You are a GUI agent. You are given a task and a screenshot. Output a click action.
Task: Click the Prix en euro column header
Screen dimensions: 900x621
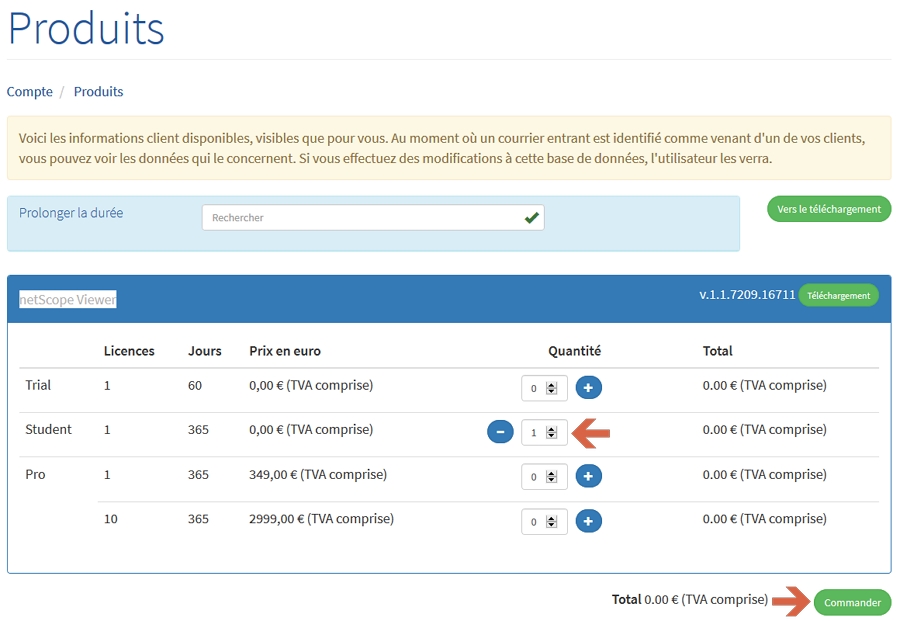click(x=285, y=351)
